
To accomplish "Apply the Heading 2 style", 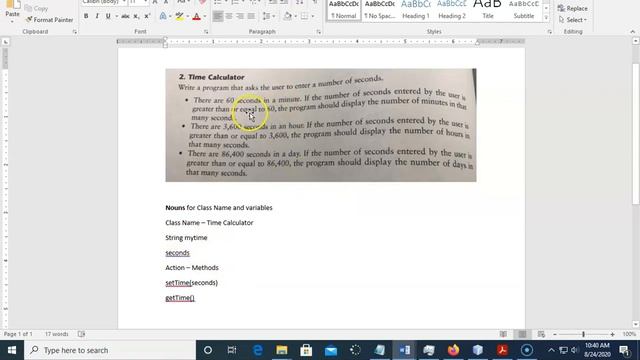I will [x=452, y=10].
